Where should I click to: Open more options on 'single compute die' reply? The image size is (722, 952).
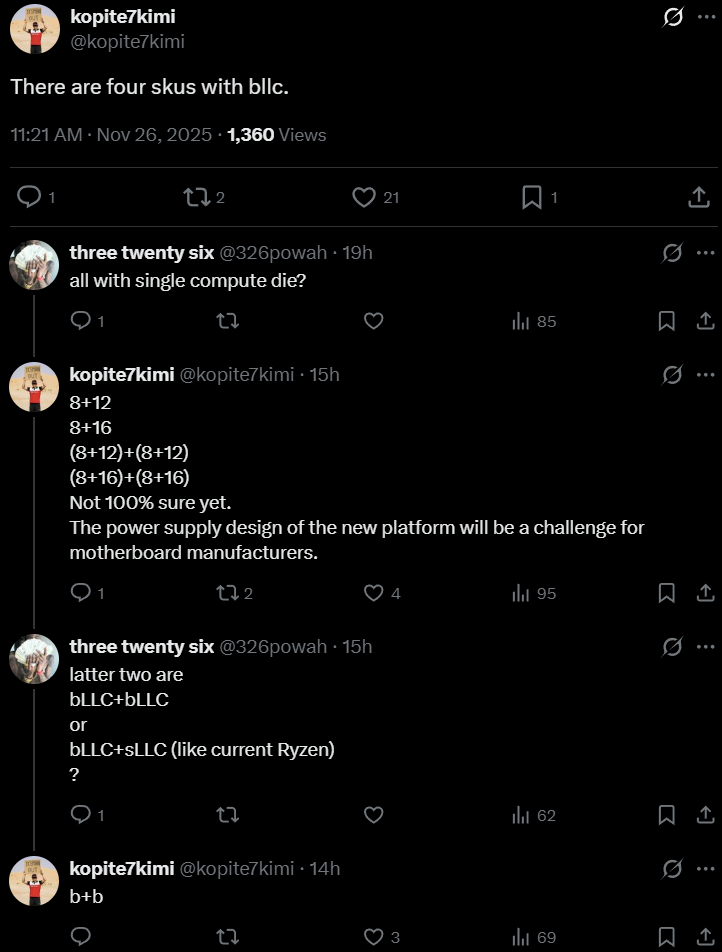point(705,253)
